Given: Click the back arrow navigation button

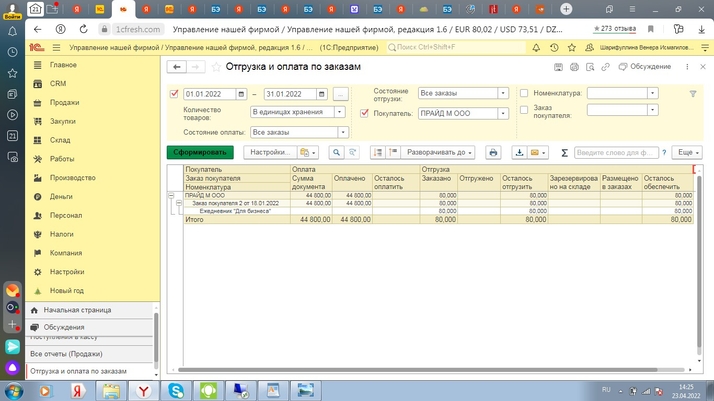Looking at the screenshot, I should click(x=177, y=67).
